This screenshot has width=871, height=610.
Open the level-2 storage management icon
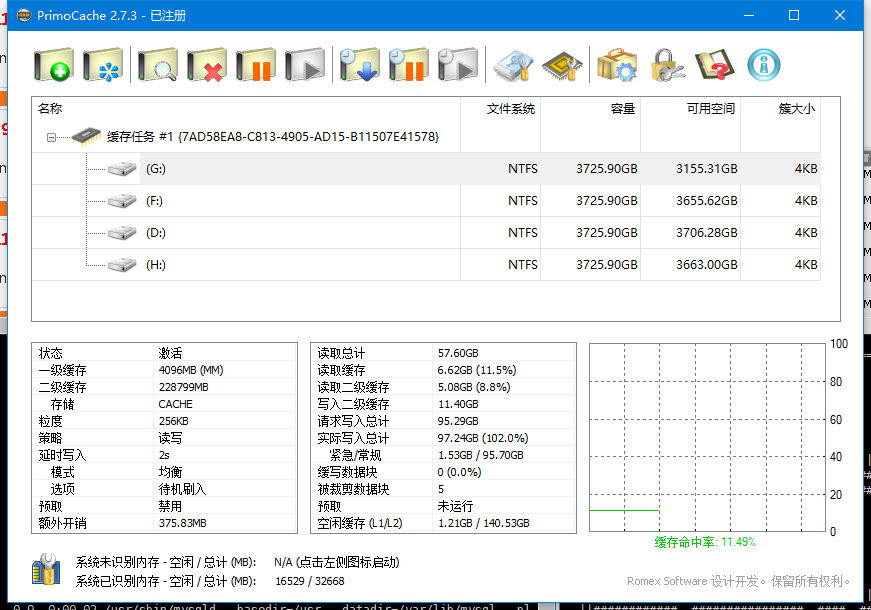coord(513,66)
